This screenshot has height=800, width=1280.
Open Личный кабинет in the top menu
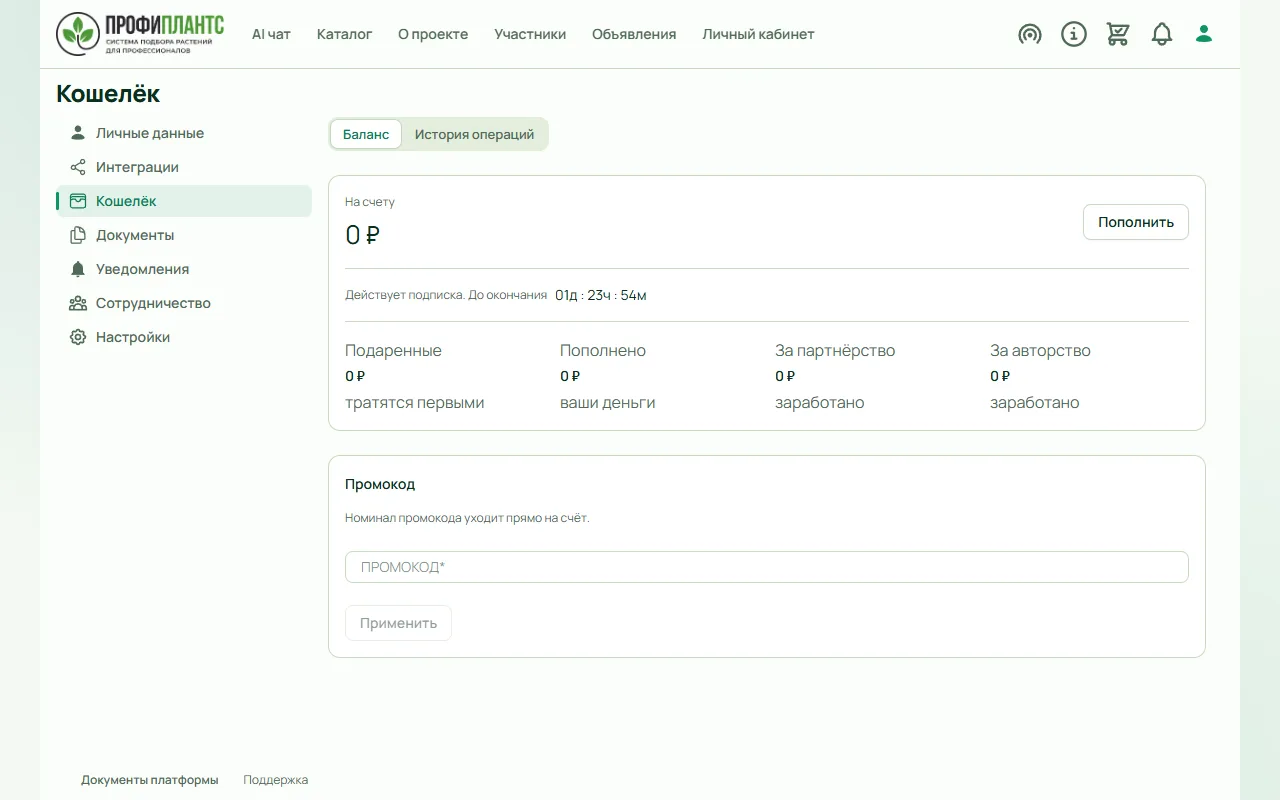pos(758,34)
